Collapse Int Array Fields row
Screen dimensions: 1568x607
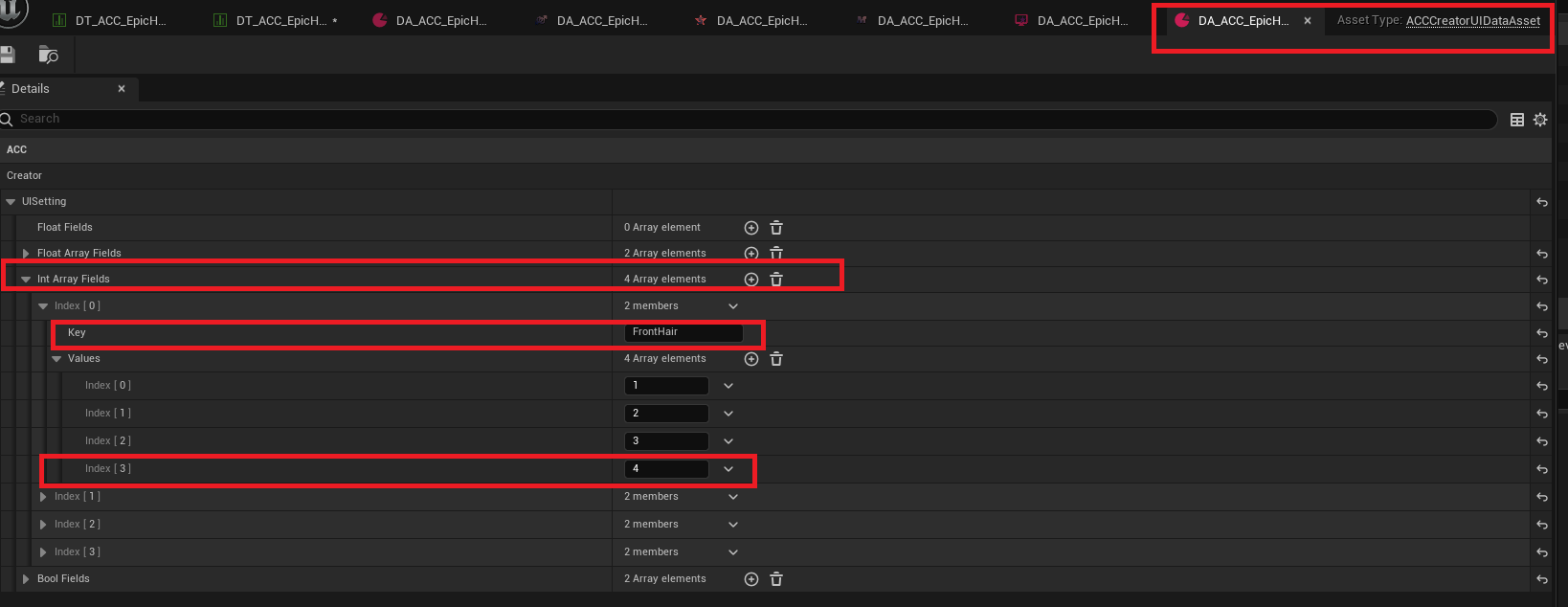point(26,280)
